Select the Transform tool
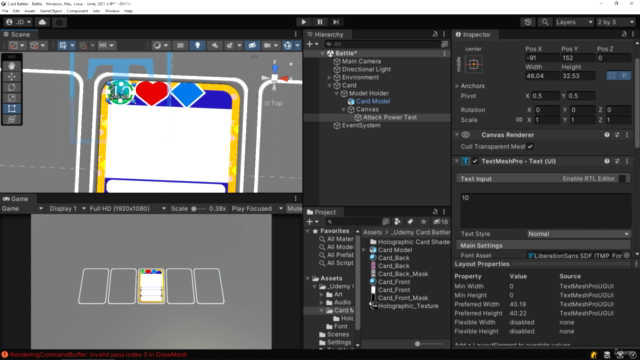Viewport: 640px width, 360px height. tap(11, 119)
